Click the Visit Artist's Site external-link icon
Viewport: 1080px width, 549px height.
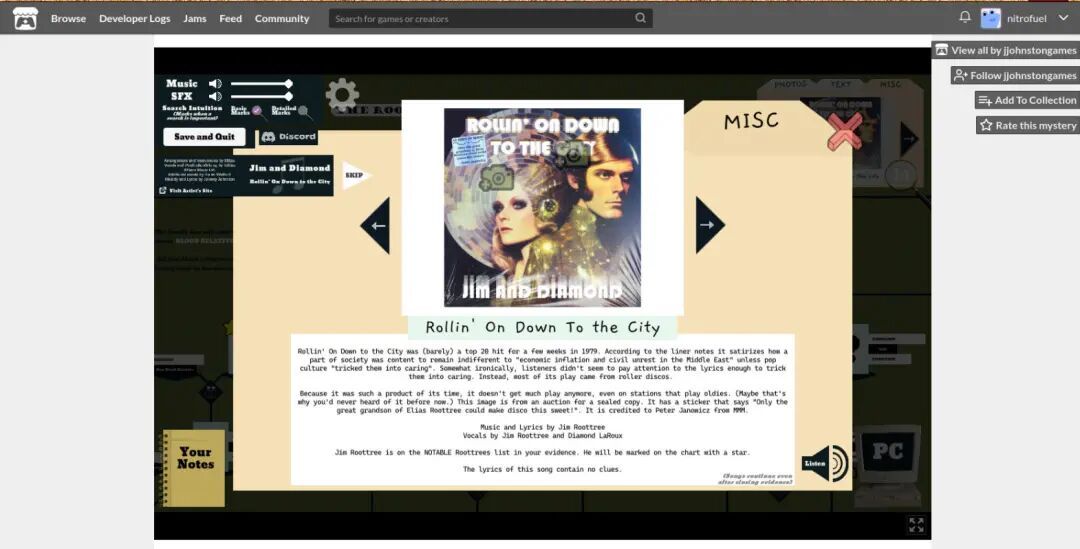click(x=163, y=190)
